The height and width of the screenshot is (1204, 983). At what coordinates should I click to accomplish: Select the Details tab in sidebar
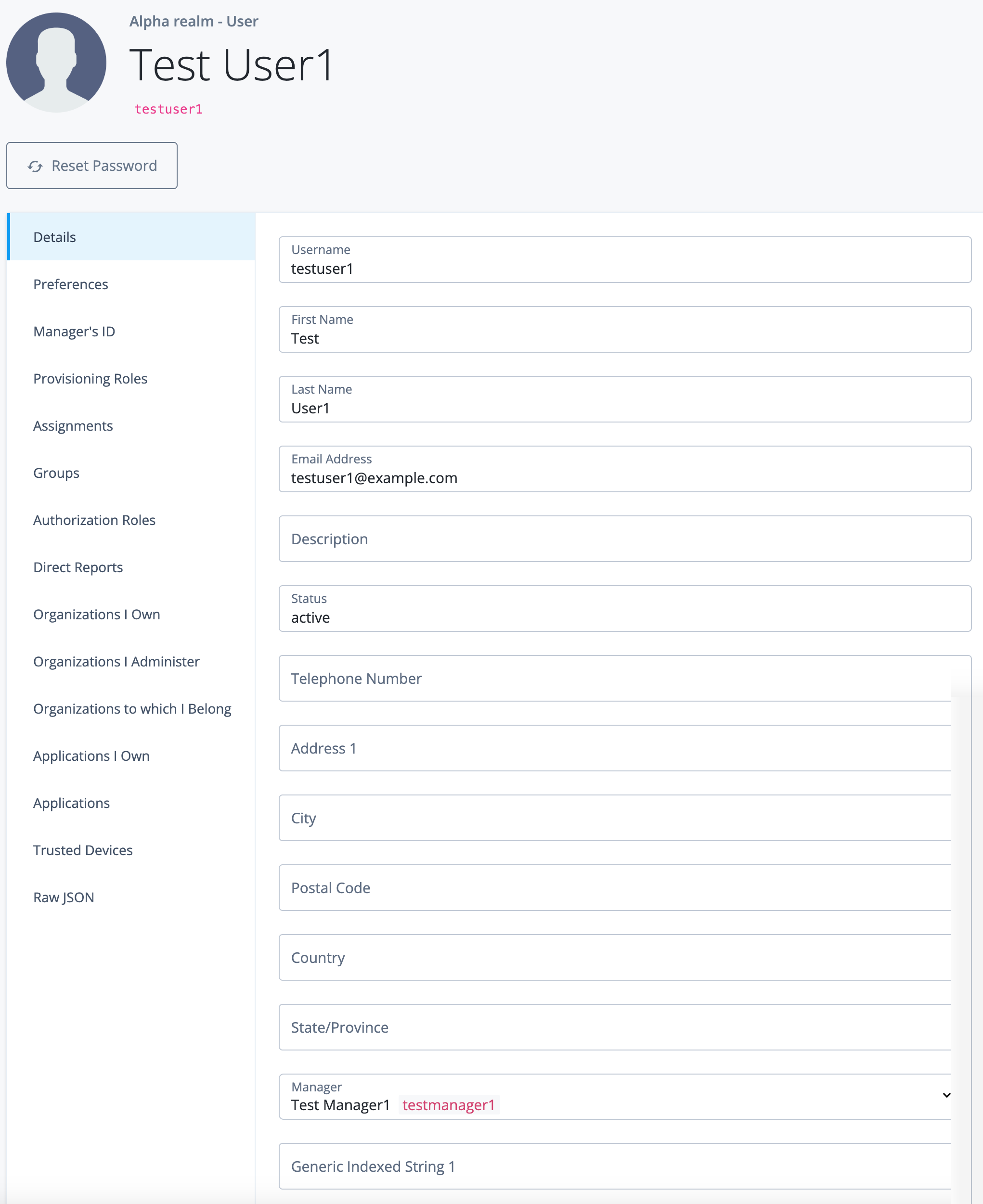pos(54,237)
